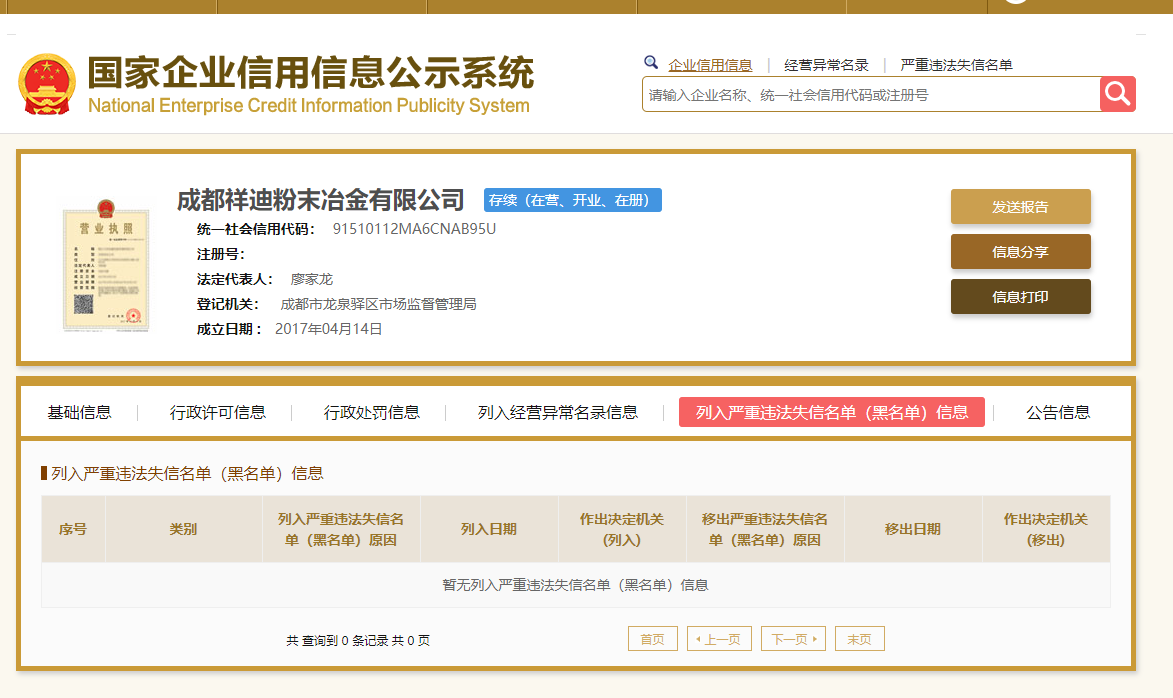Click the small magnifier icon beside 企业信用信息

[651, 63]
